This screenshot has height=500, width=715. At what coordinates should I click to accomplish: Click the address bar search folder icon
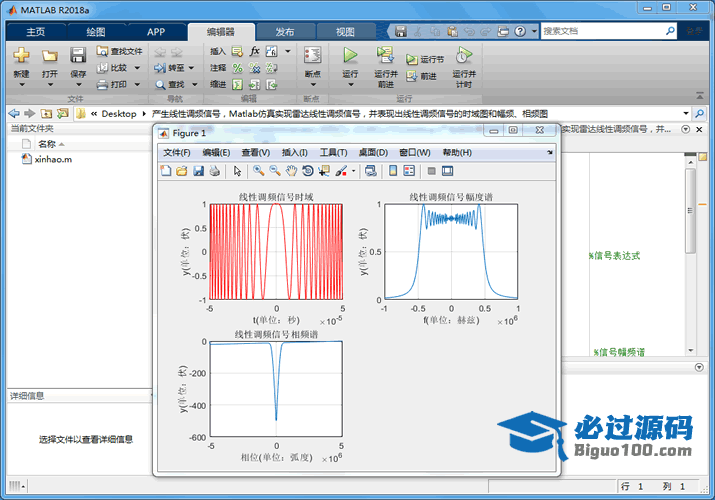pos(699,113)
